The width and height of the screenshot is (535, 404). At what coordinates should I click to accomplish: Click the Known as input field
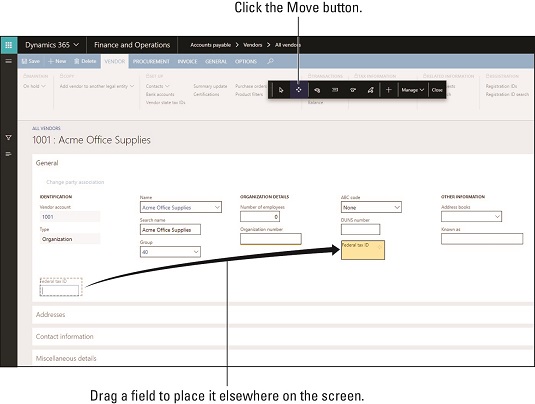pos(482,239)
